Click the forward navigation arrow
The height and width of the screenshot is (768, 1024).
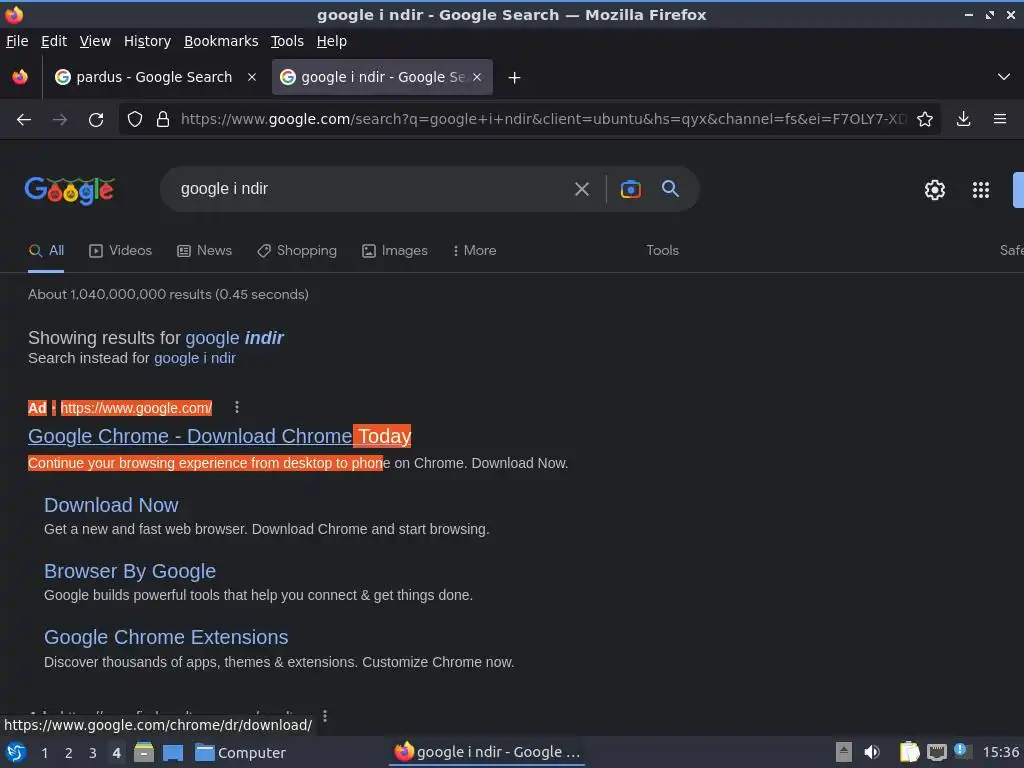pos(60,120)
